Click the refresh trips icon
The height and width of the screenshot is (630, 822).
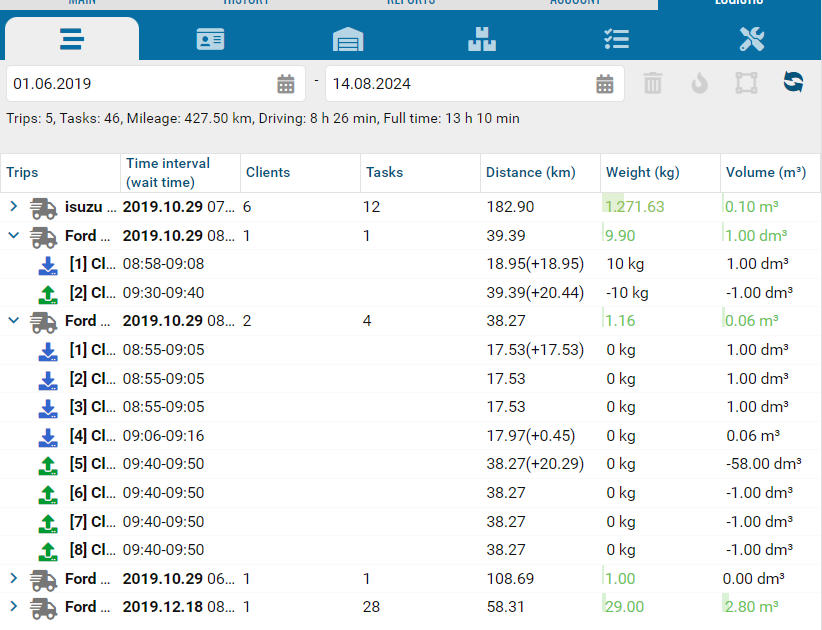(793, 83)
